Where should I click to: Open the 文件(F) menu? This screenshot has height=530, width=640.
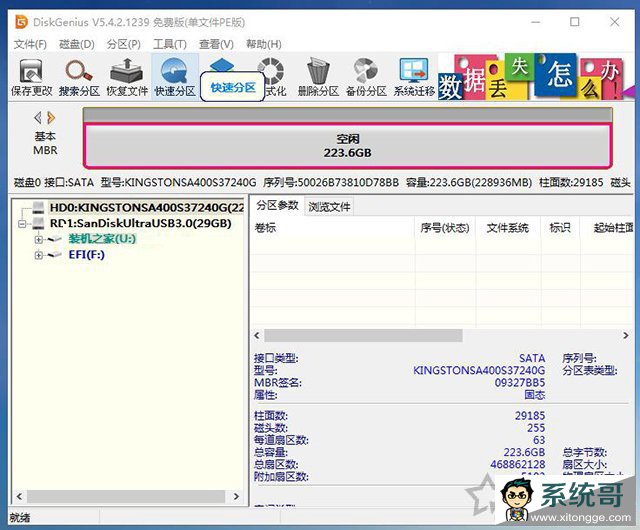click(30, 44)
